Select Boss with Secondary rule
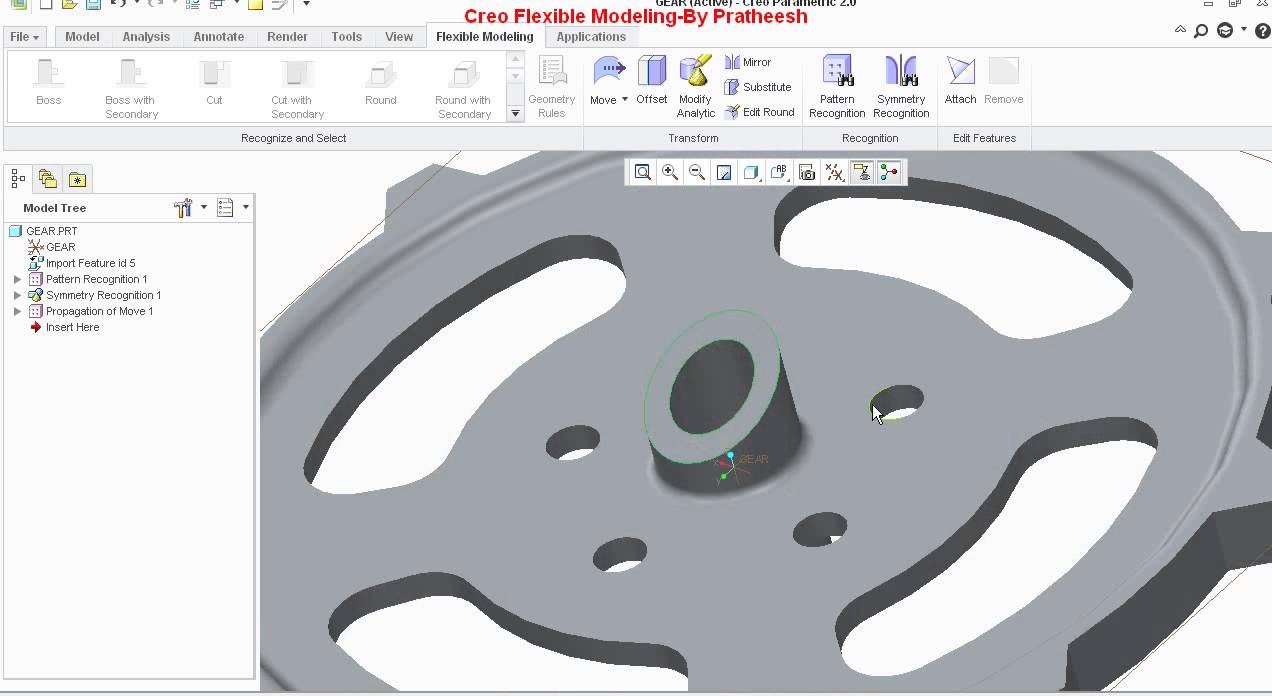The image size is (1272, 696). click(x=131, y=89)
